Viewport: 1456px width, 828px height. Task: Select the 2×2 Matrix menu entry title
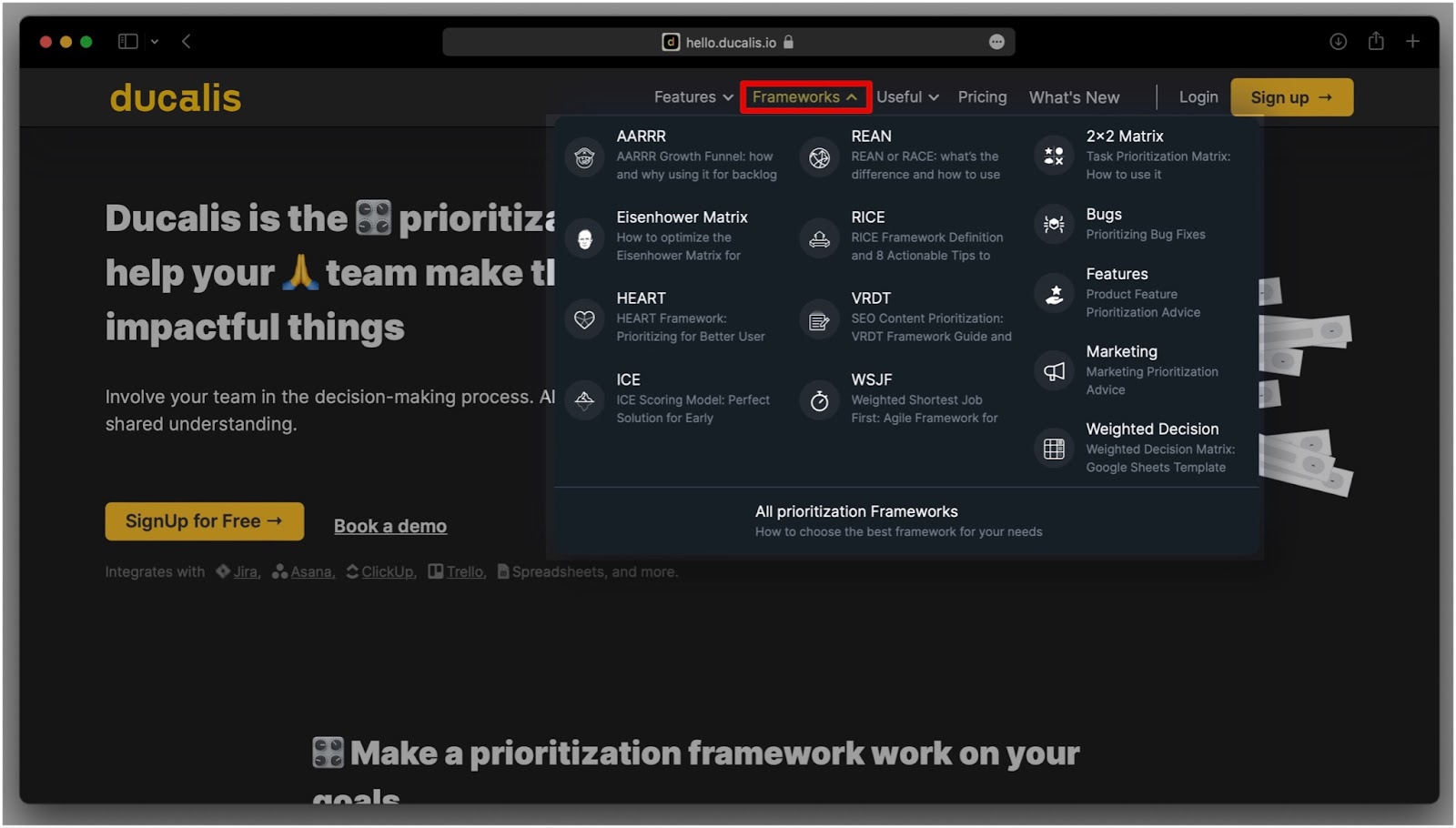click(x=1124, y=136)
